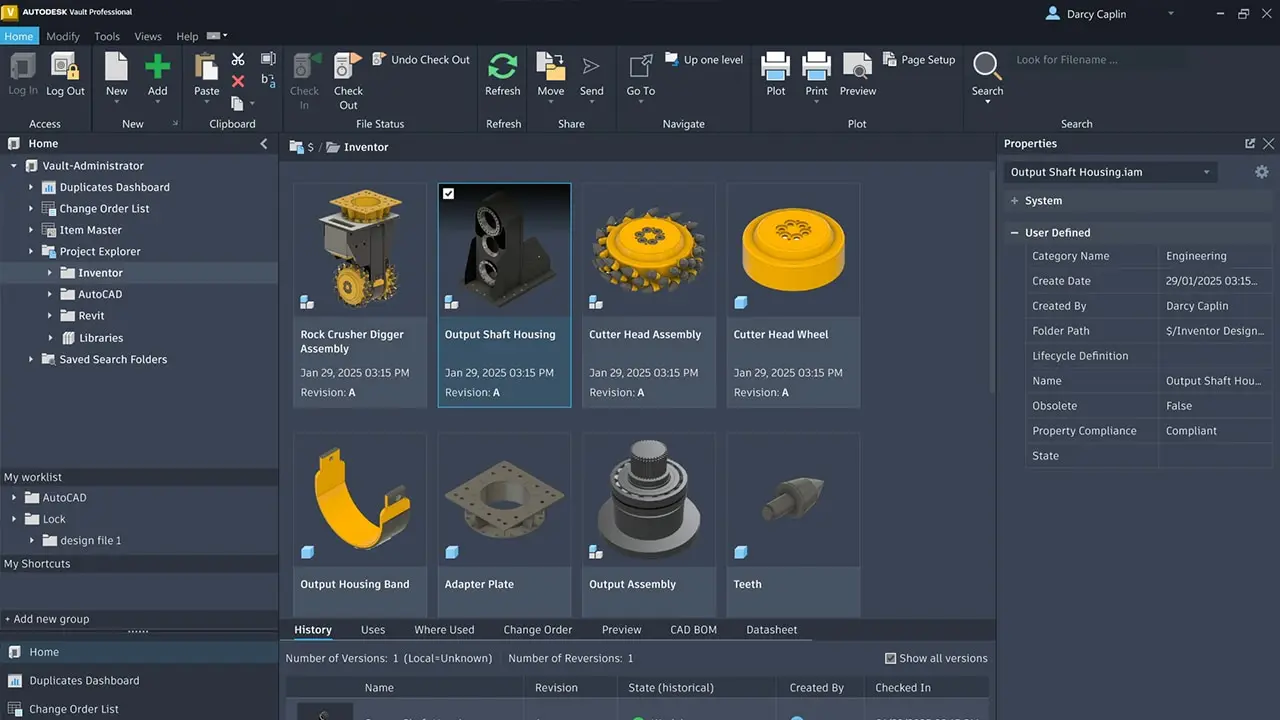Expand the AutoCAD folder under Project Explorer
This screenshot has width=1280, height=720.
[x=50, y=295]
